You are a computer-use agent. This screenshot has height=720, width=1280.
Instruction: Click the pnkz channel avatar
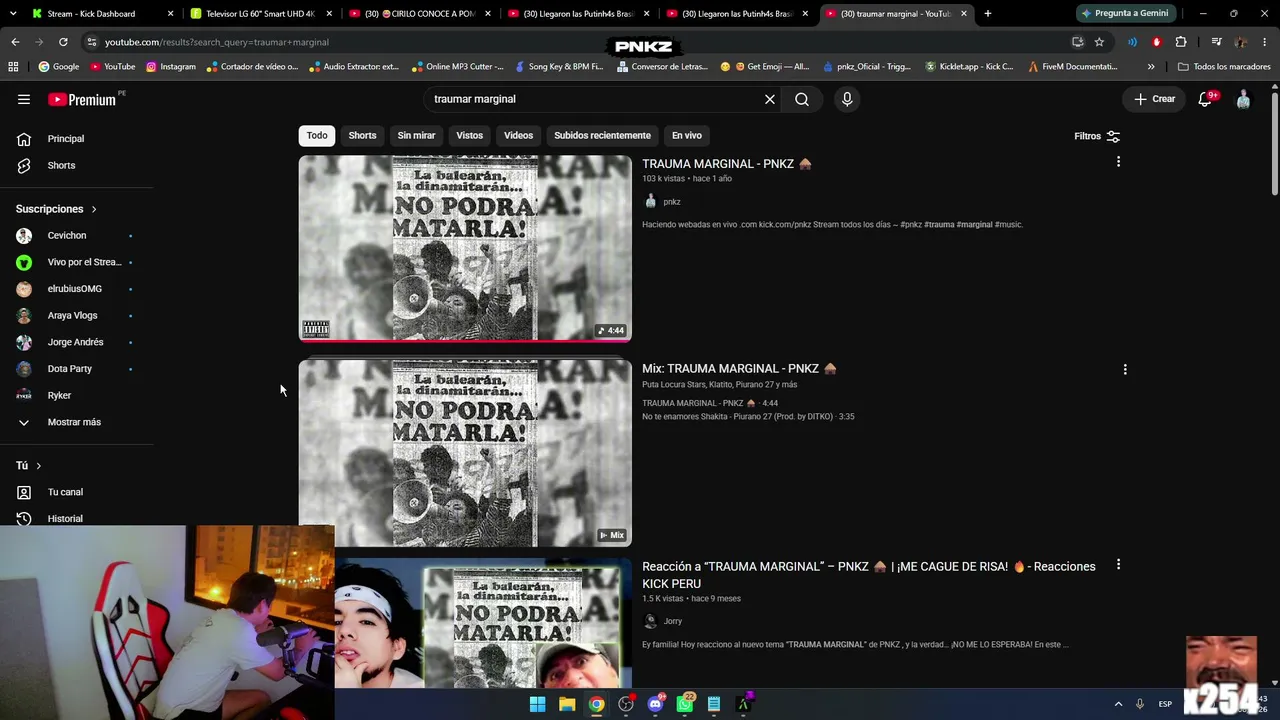pyautogui.click(x=650, y=201)
